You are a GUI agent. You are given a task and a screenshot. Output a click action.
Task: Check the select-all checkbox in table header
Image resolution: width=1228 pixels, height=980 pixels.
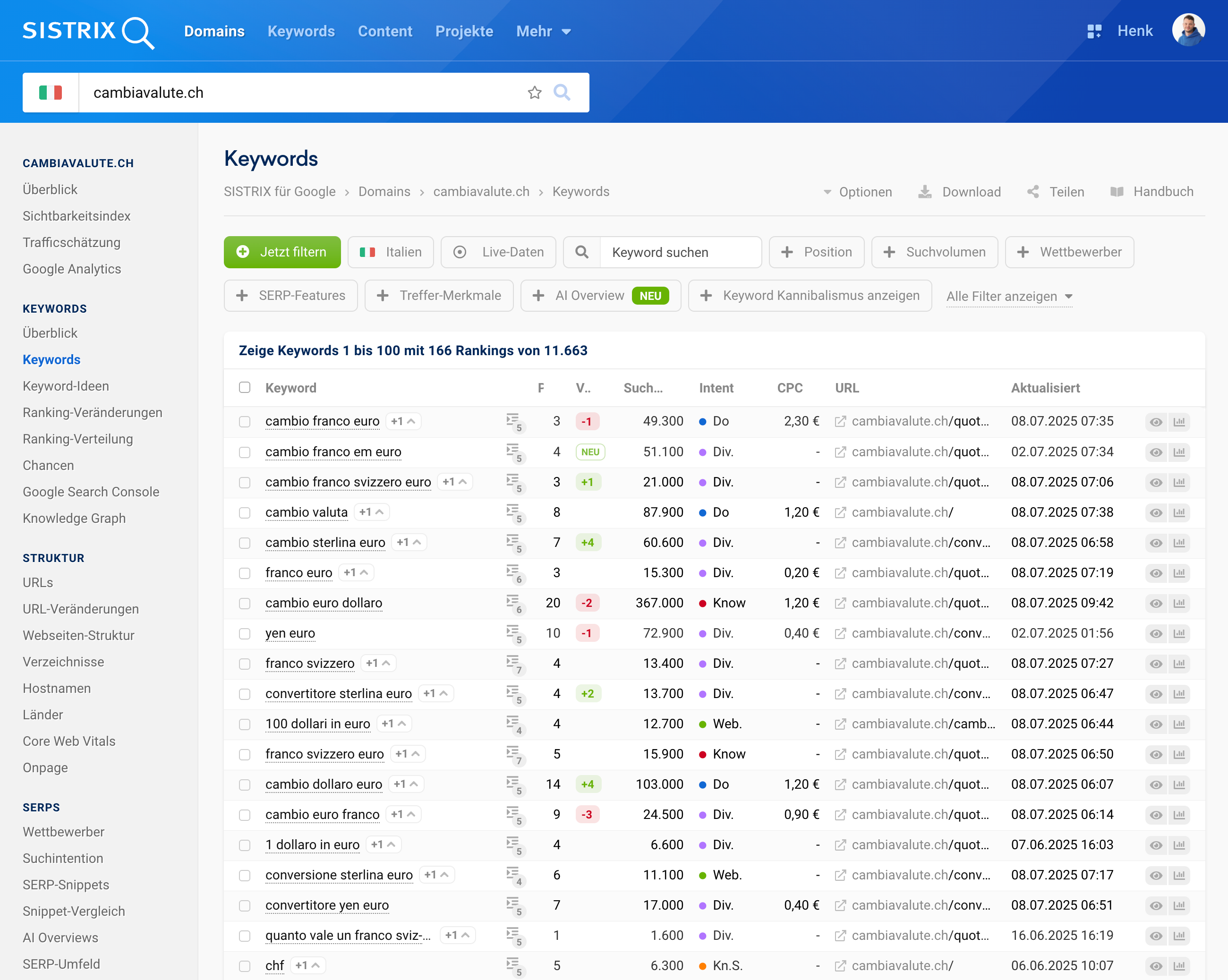pos(245,387)
